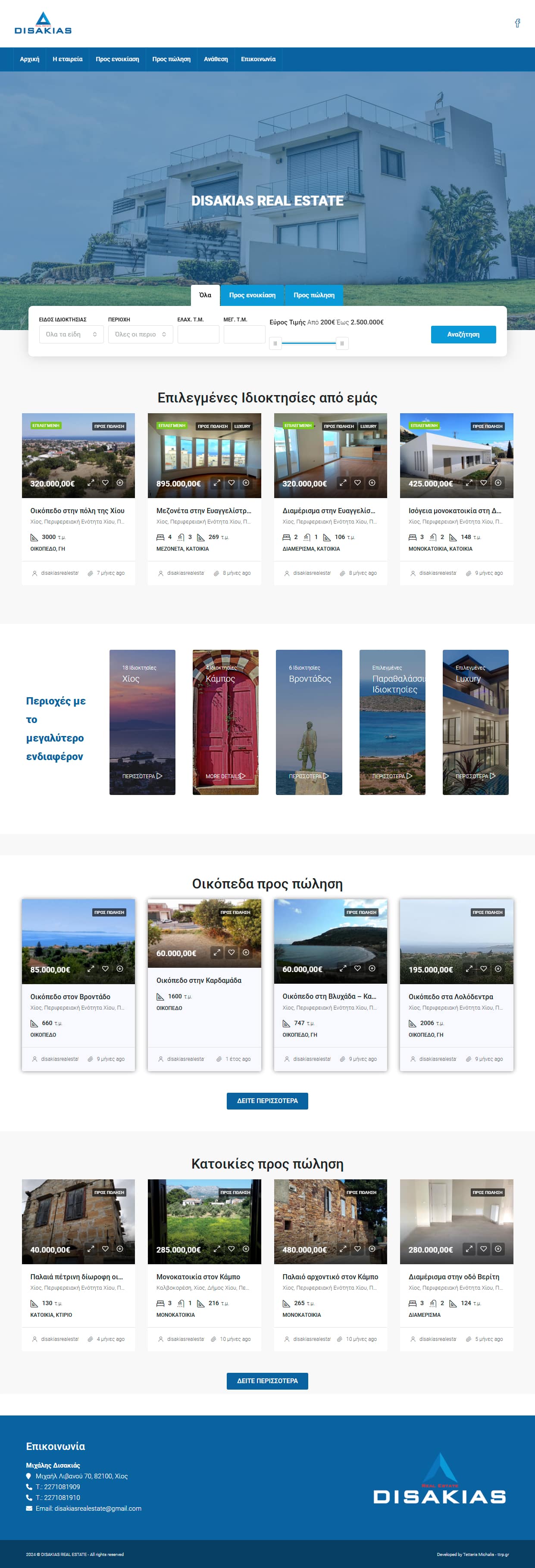Add the 480.000,00€ mansion to compare
The height and width of the screenshot is (1568, 535).
(x=372, y=1248)
